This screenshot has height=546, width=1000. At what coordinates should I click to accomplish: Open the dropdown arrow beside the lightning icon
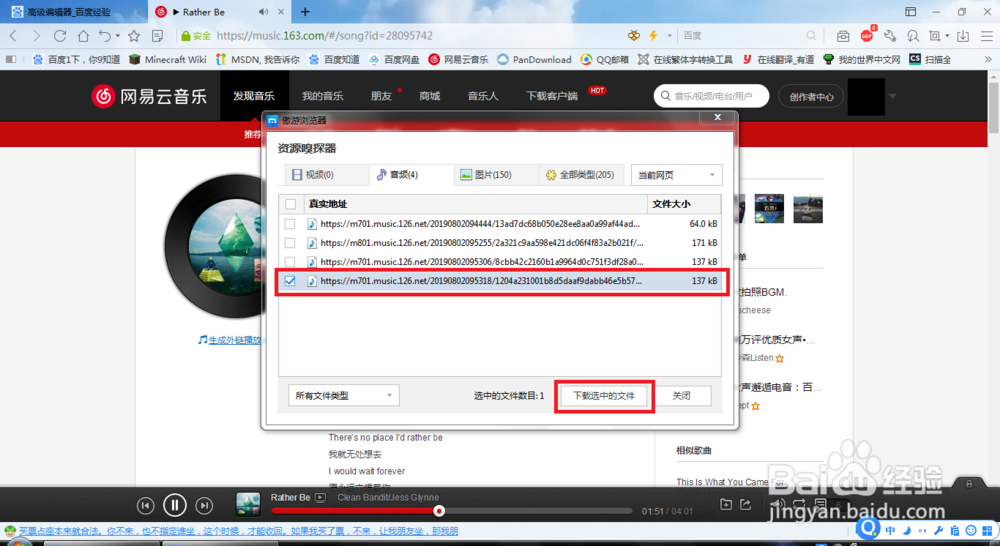670,36
